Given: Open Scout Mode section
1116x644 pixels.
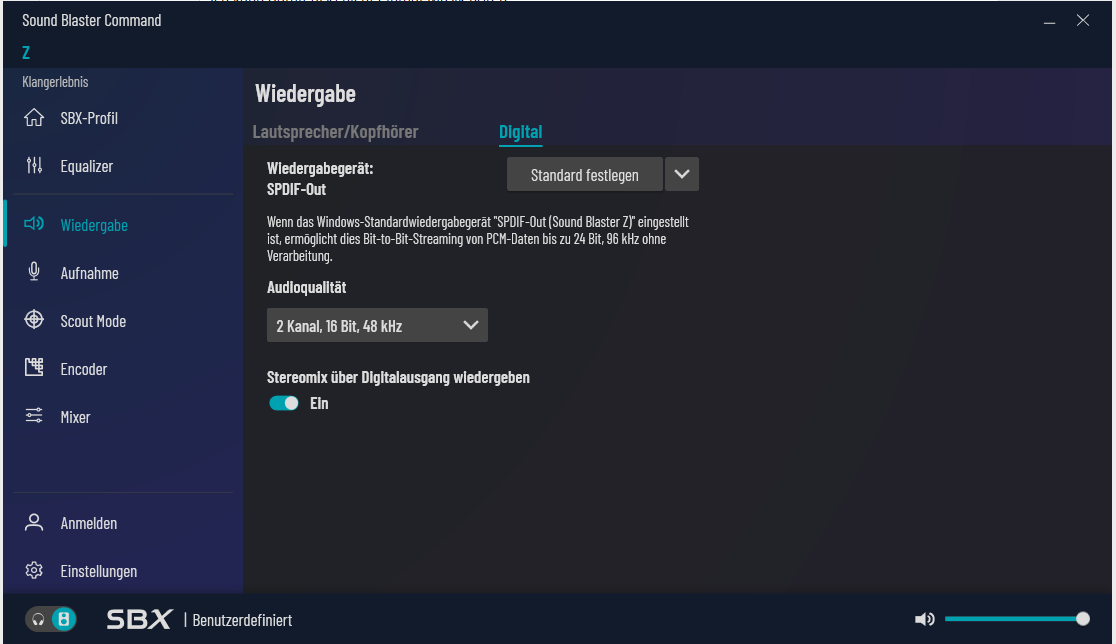Looking at the screenshot, I should pos(93,321).
